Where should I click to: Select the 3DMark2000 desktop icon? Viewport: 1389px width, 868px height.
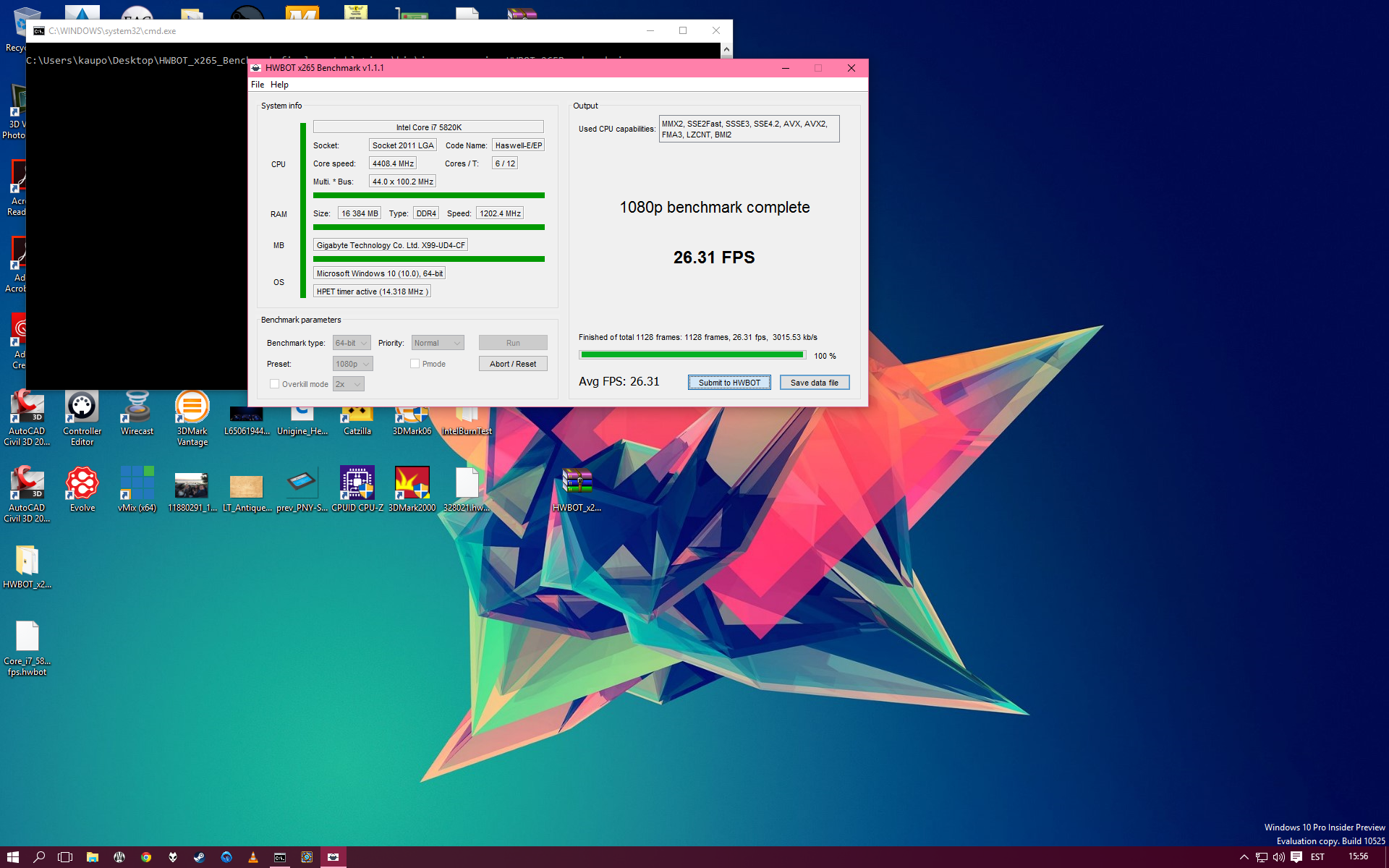pyautogui.click(x=412, y=490)
